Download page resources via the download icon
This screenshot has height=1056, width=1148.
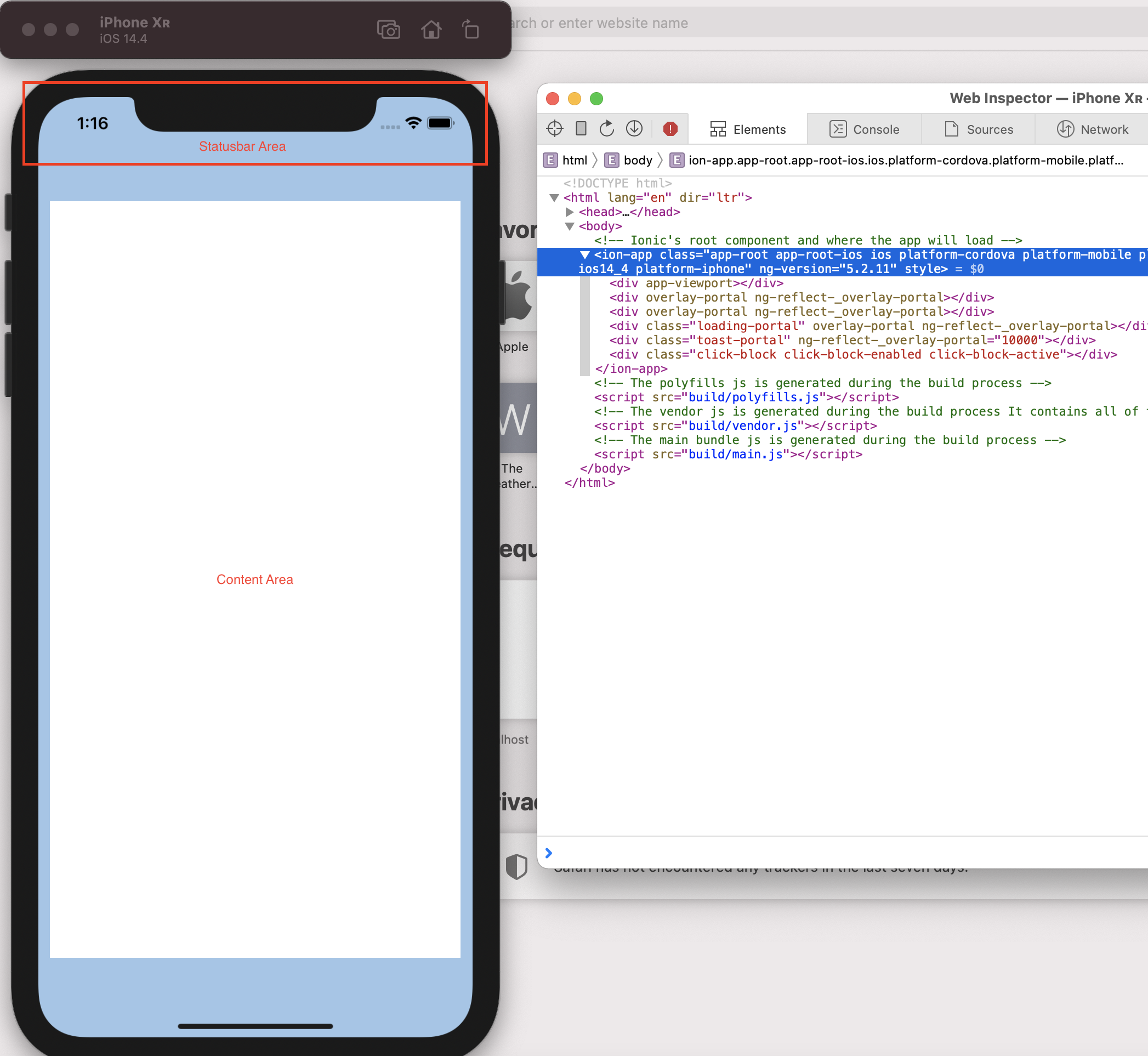click(x=634, y=128)
